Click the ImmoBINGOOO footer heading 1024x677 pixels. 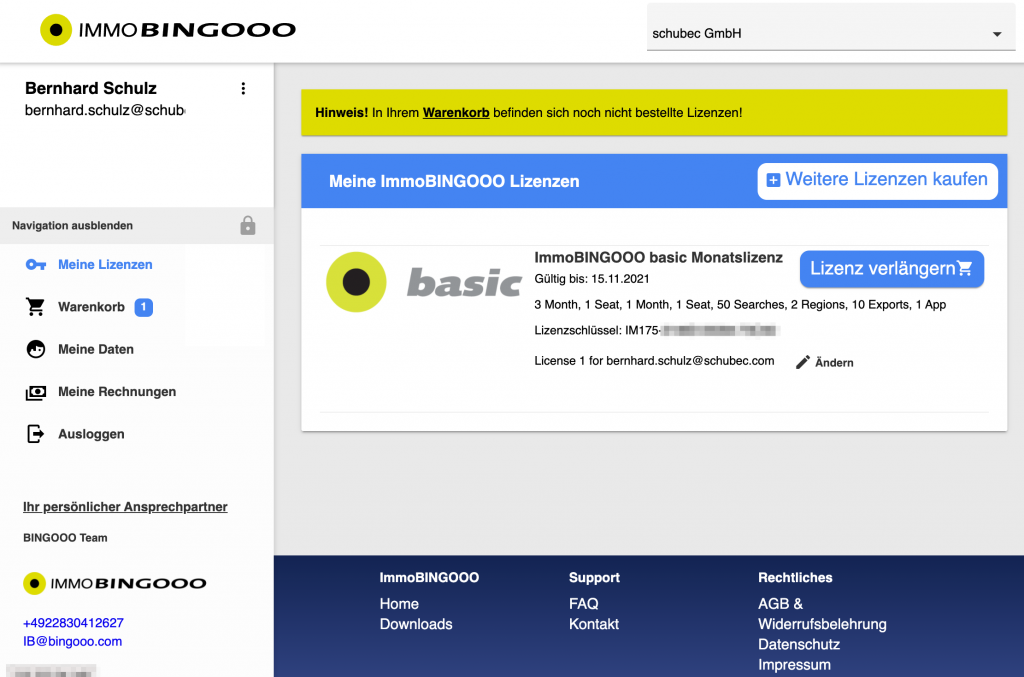point(429,578)
